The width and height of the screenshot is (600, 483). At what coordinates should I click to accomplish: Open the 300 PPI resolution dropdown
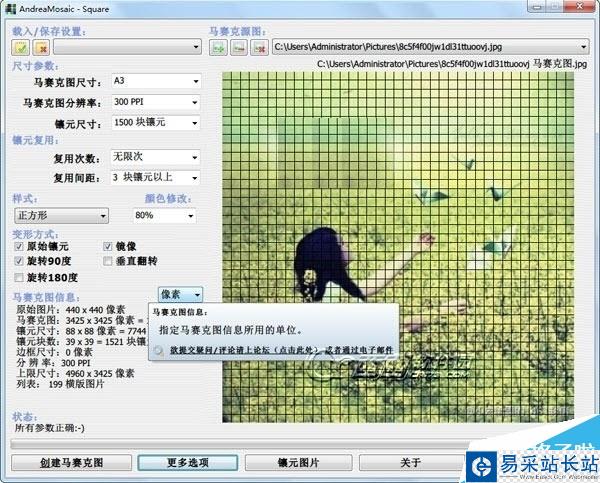pos(156,102)
